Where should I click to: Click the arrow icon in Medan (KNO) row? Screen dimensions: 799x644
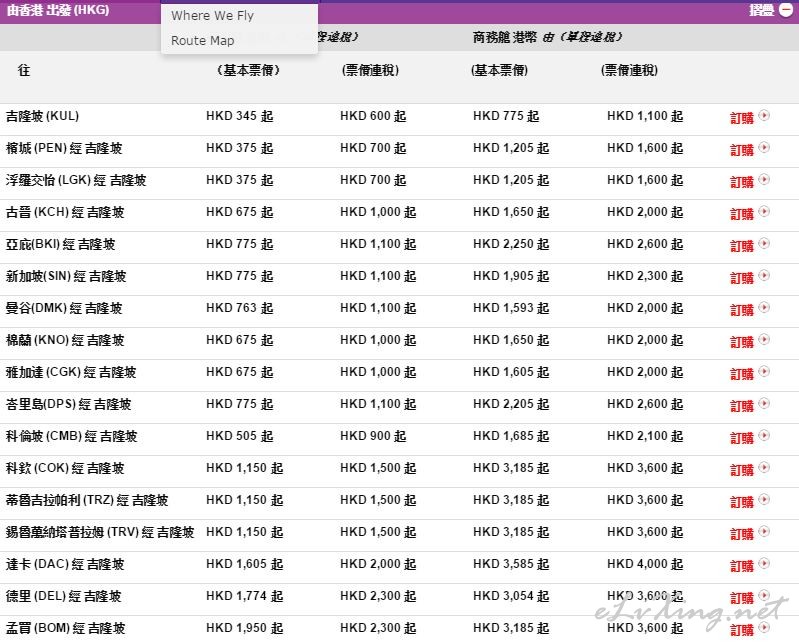pyautogui.click(x=764, y=340)
